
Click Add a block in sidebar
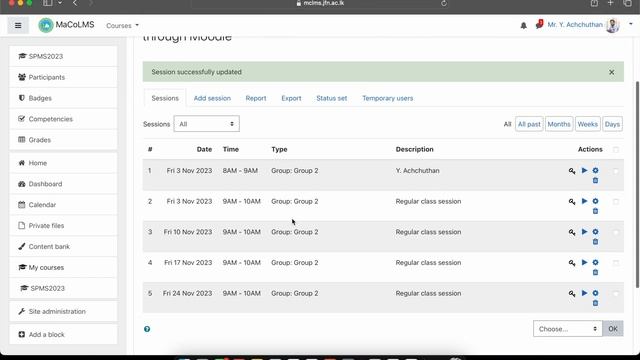coord(63,334)
